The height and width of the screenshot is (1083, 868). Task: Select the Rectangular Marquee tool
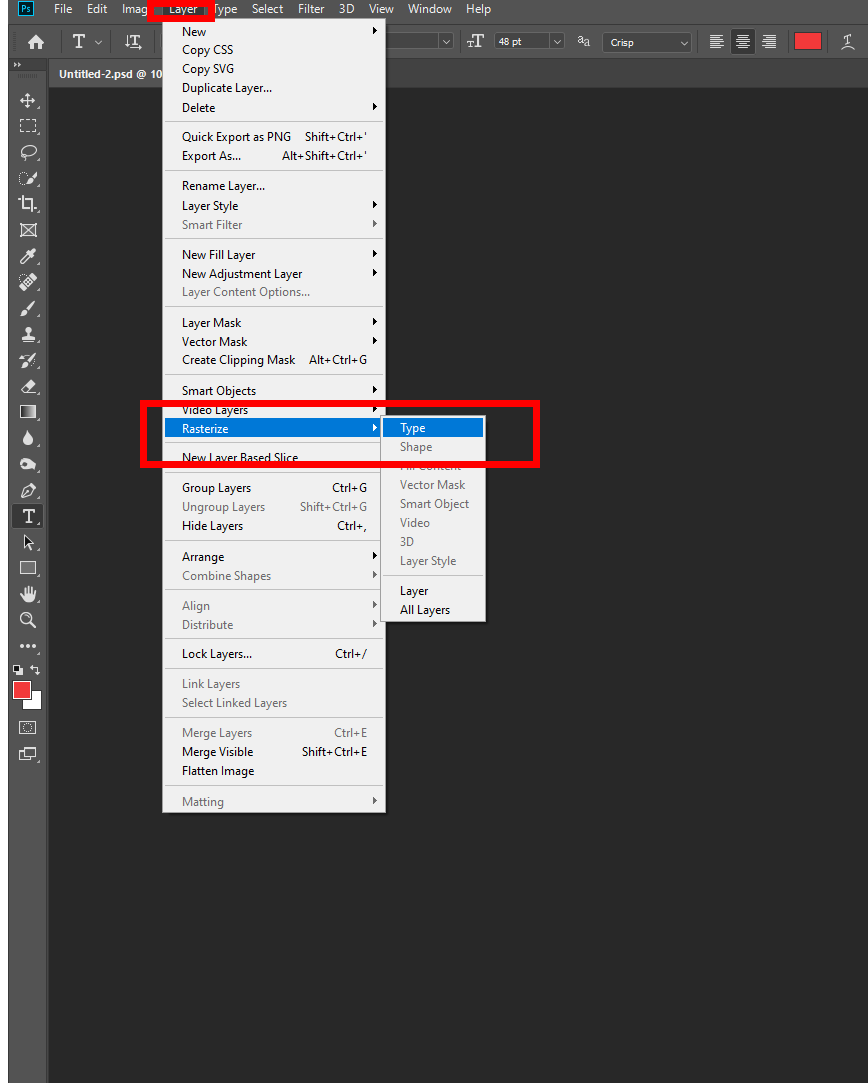tap(28, 126)
